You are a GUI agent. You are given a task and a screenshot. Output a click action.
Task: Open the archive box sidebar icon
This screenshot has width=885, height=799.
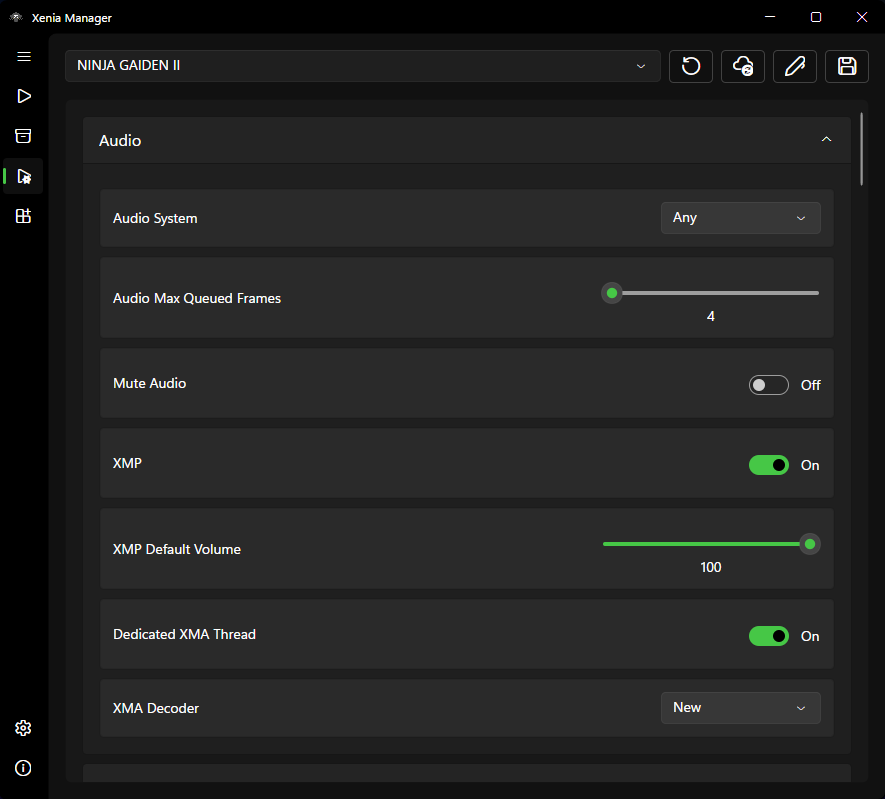pos(23,136)
